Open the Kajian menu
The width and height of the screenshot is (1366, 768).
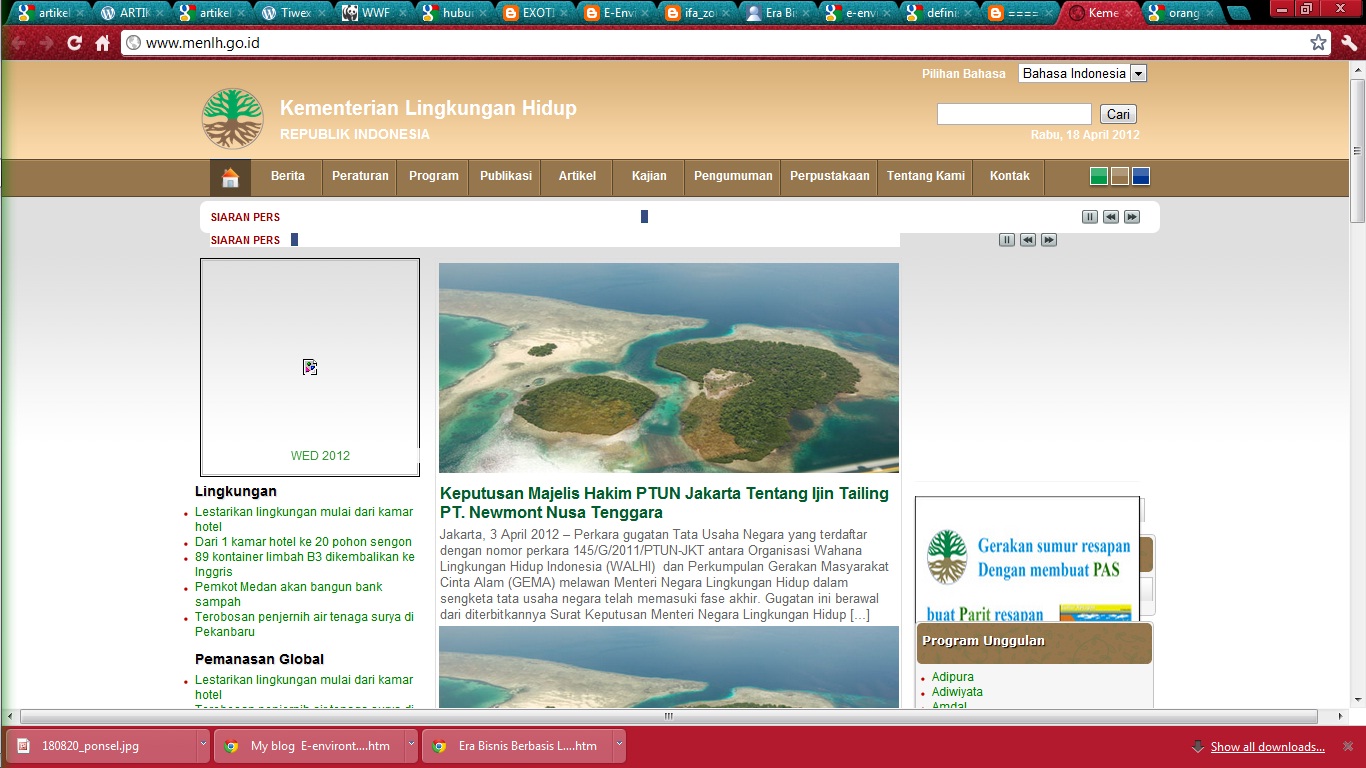[649, 176]
